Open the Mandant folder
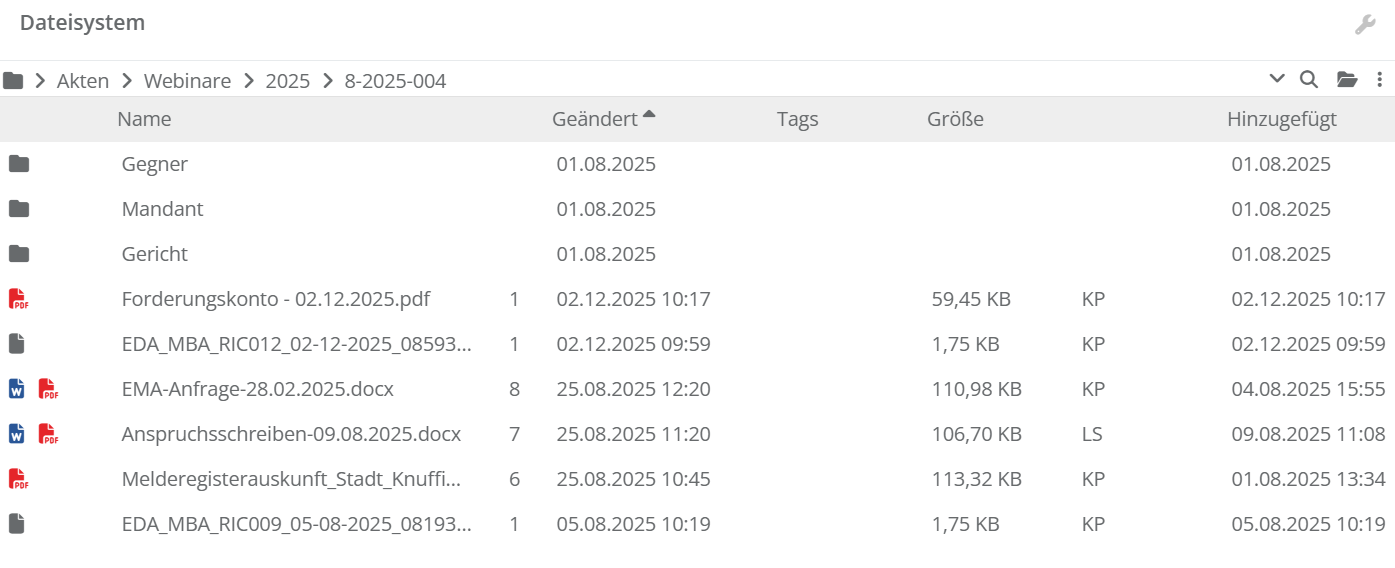The image size is (1395, 568). coord(162,209)
